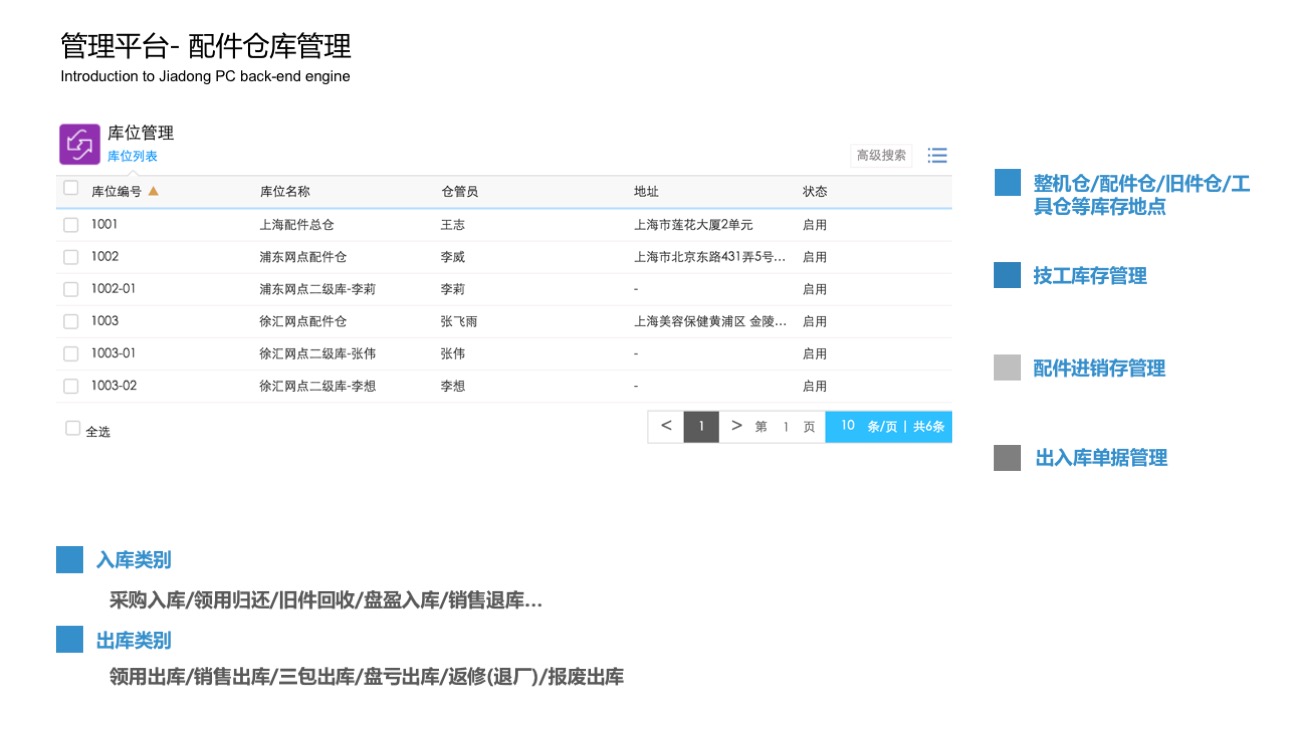Viewport: 1300px width, 731px height.
Task: Check the header checkbox in table
Action: pos(71,188)
